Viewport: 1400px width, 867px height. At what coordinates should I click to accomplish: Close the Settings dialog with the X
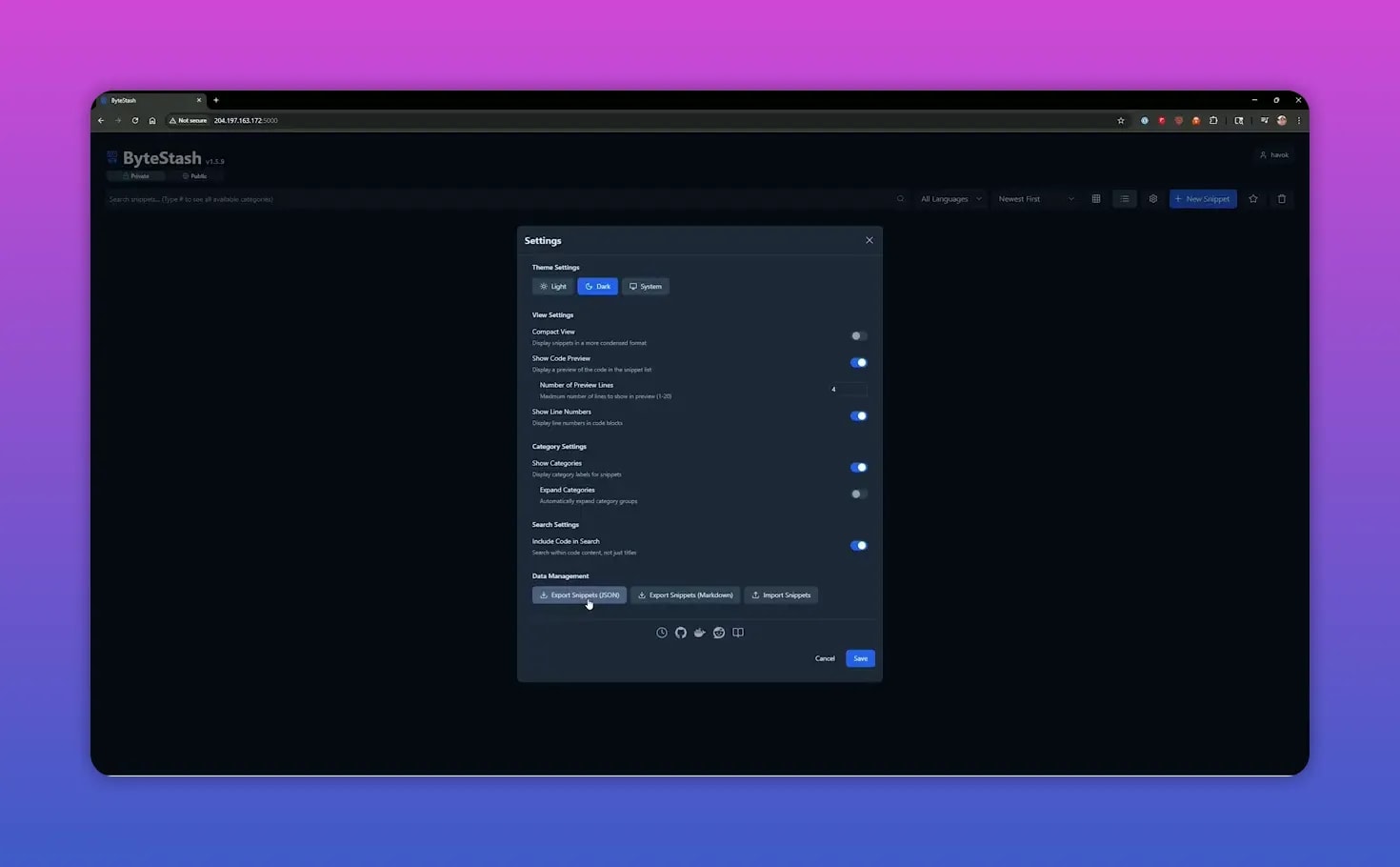click(x=870, y=240)
